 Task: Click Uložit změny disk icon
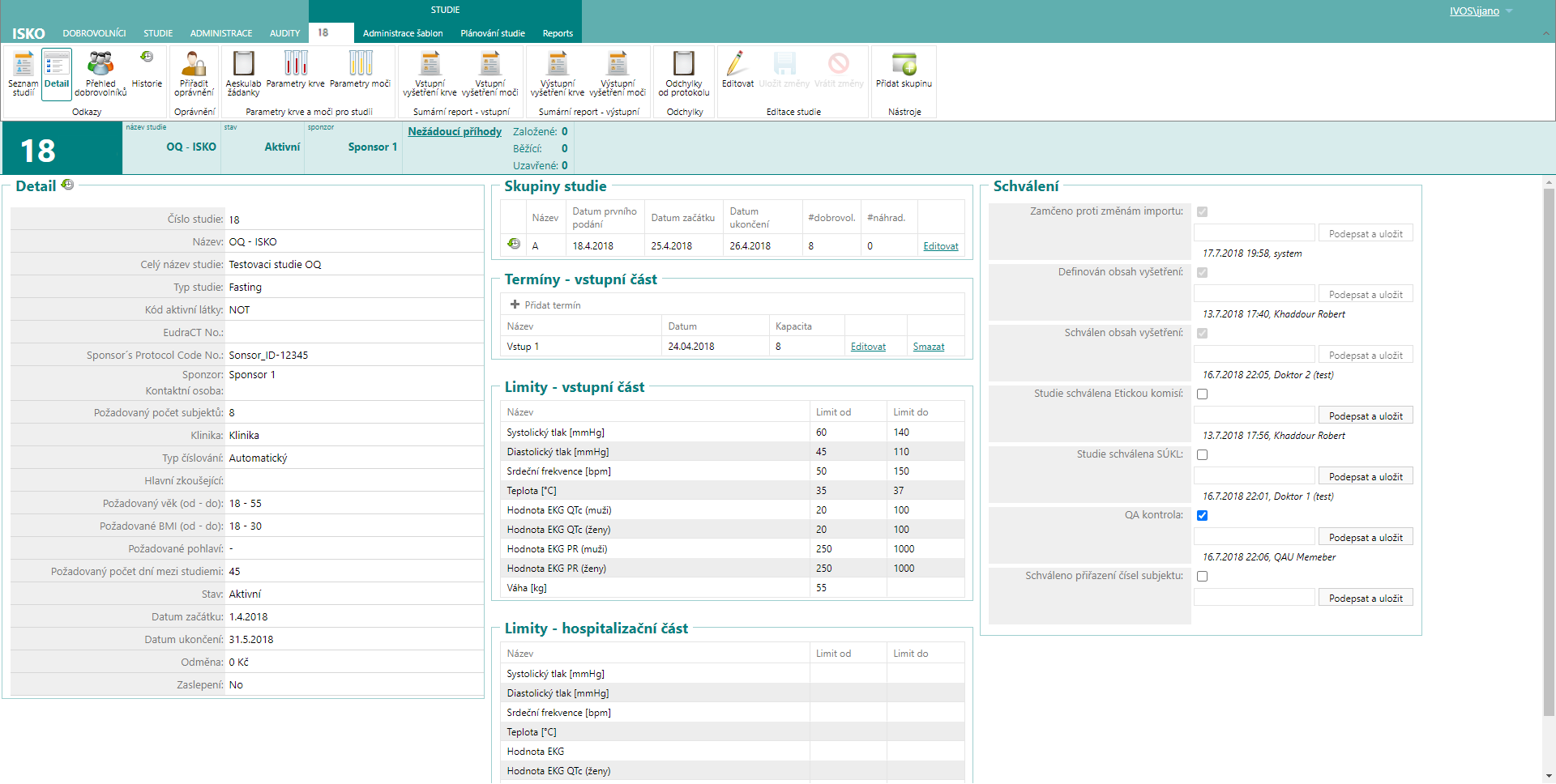coord(784,70)
